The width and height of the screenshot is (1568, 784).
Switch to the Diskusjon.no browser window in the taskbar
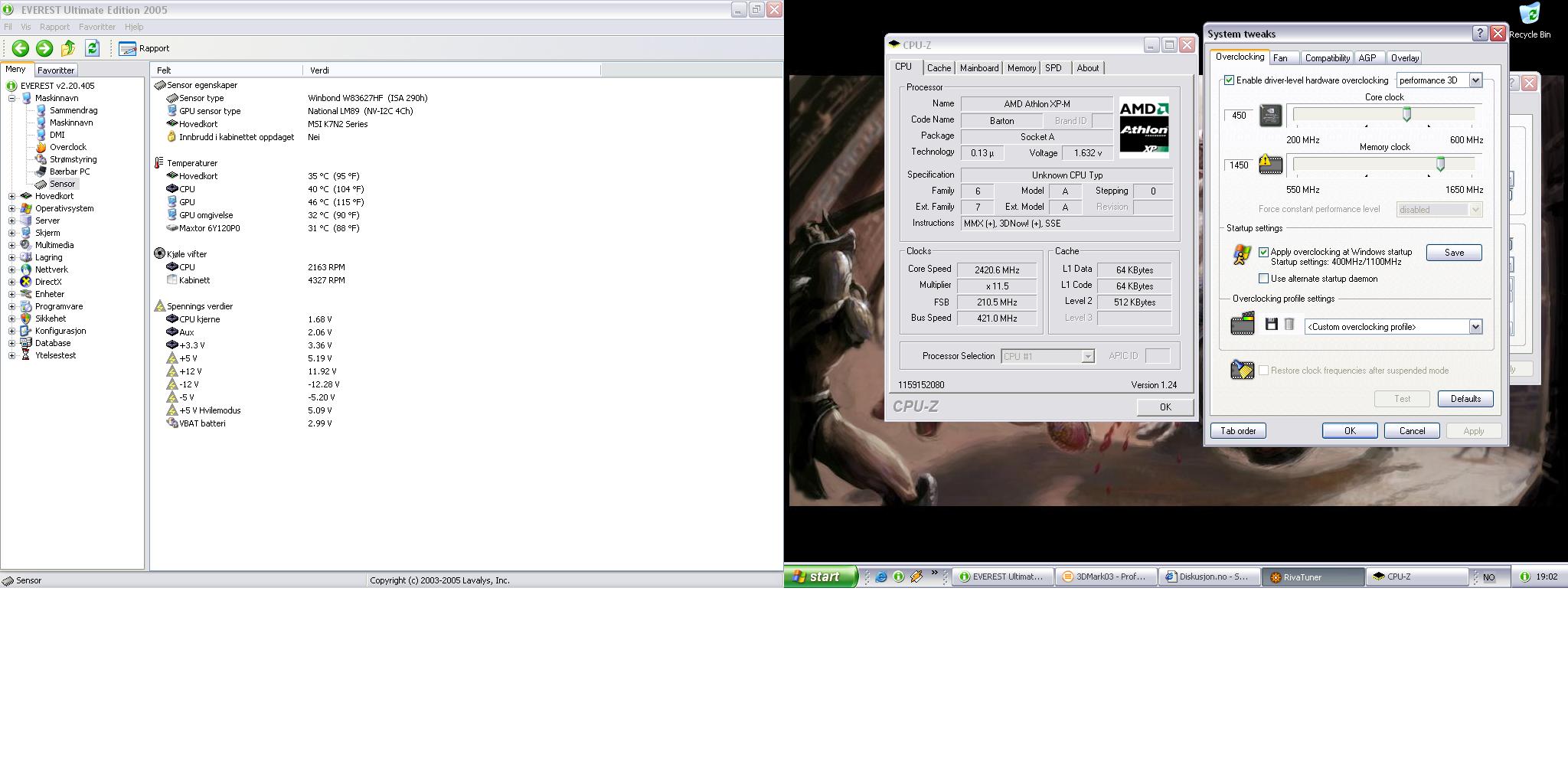pos(1208,577)
